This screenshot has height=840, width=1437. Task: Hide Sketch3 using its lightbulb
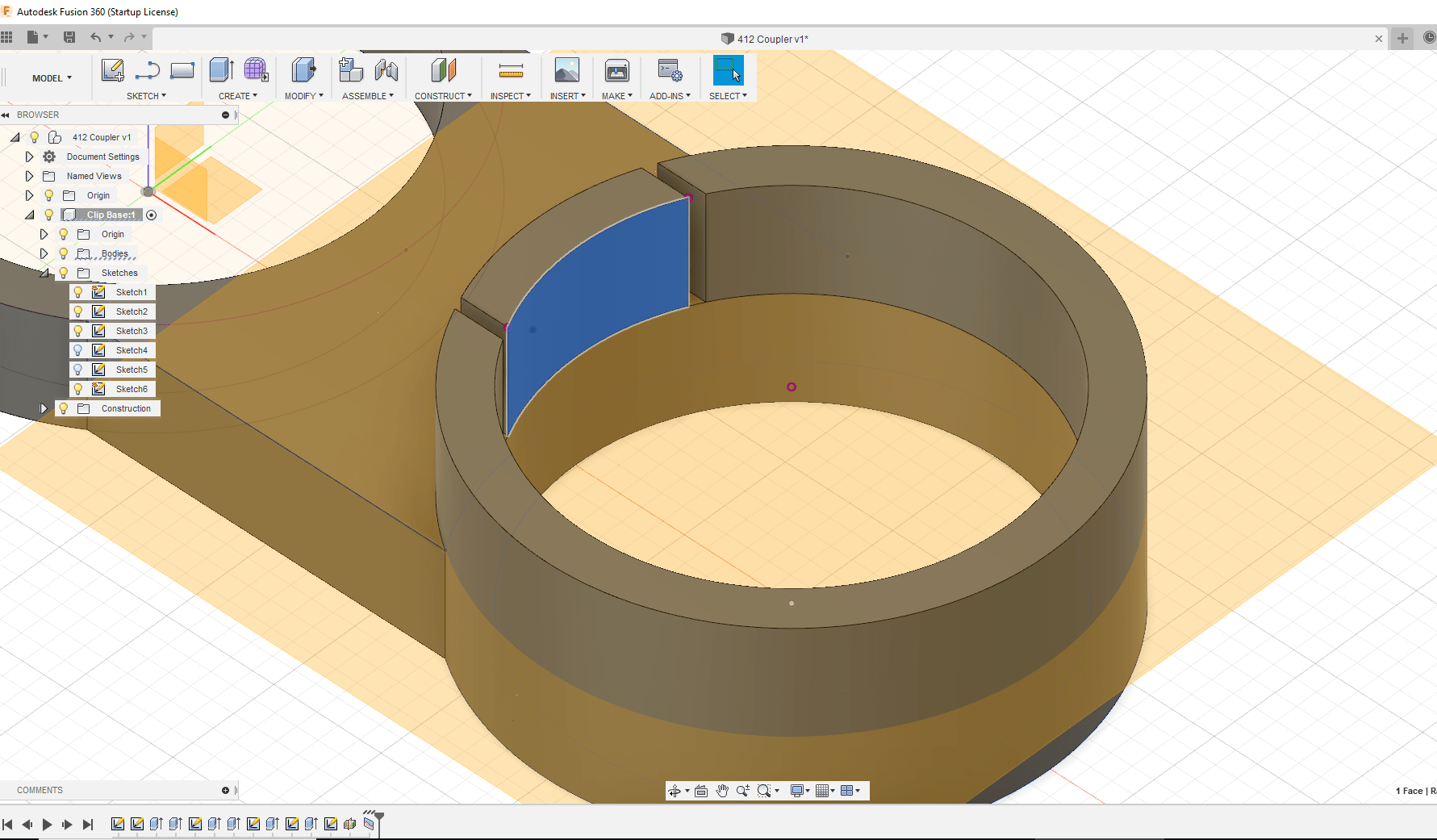[78, 331]
